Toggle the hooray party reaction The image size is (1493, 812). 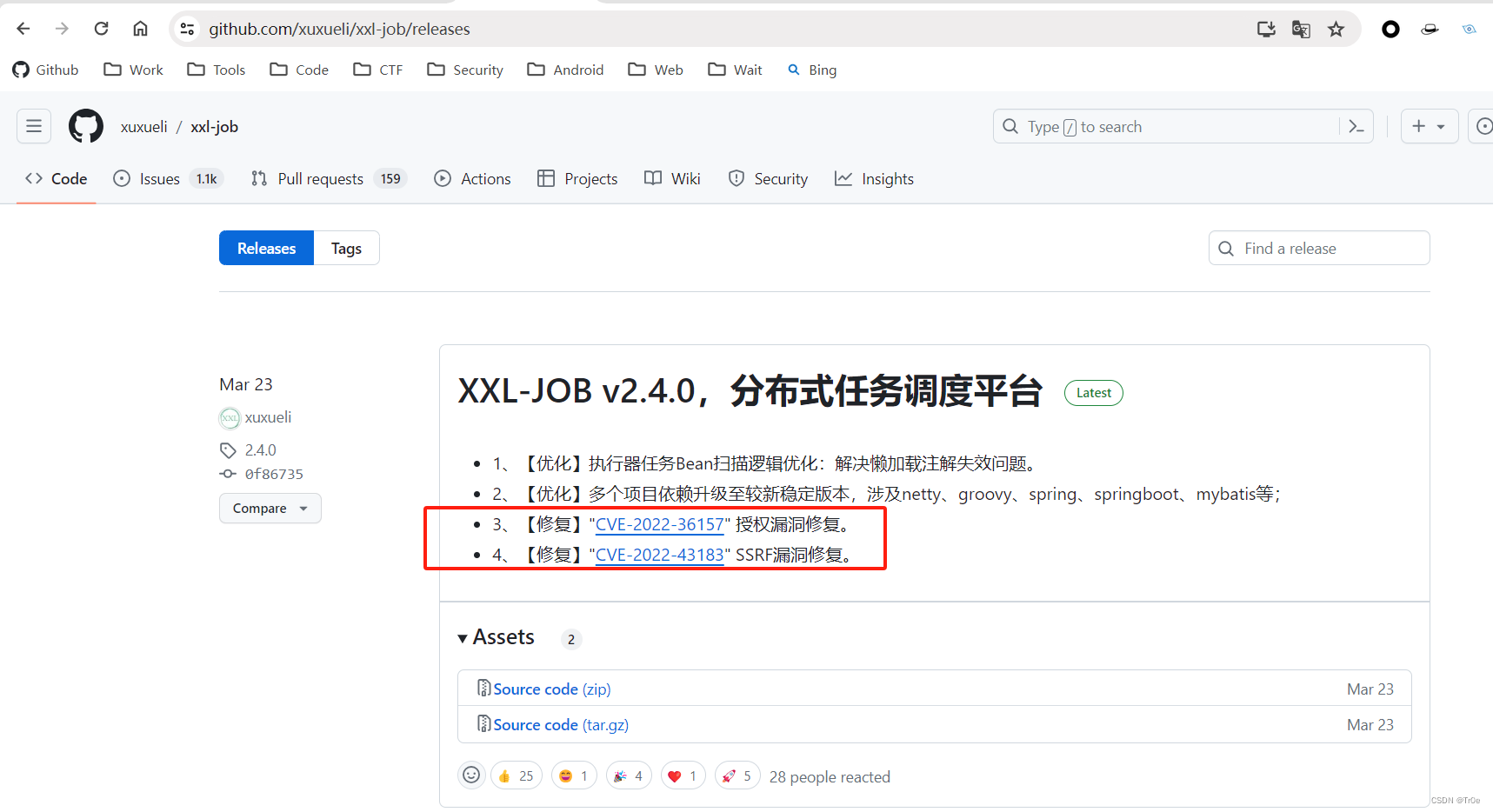tap(629, 775)
